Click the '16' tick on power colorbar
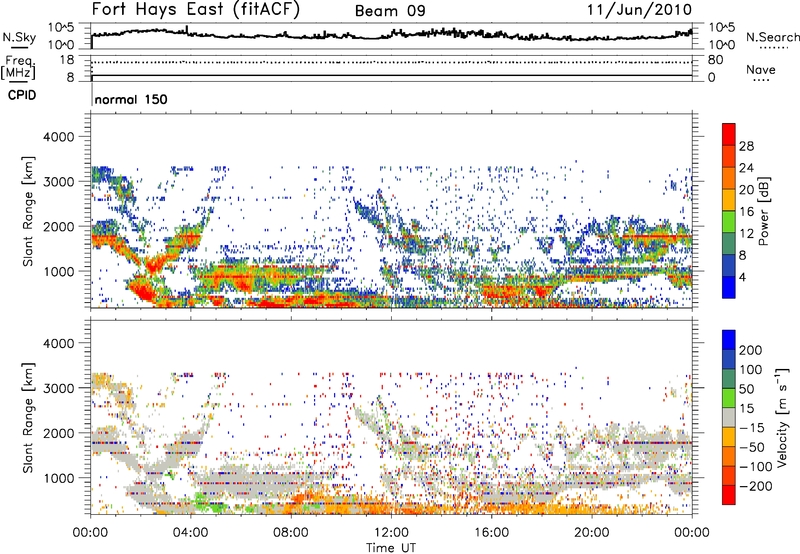800x554 pixels. 746,212
